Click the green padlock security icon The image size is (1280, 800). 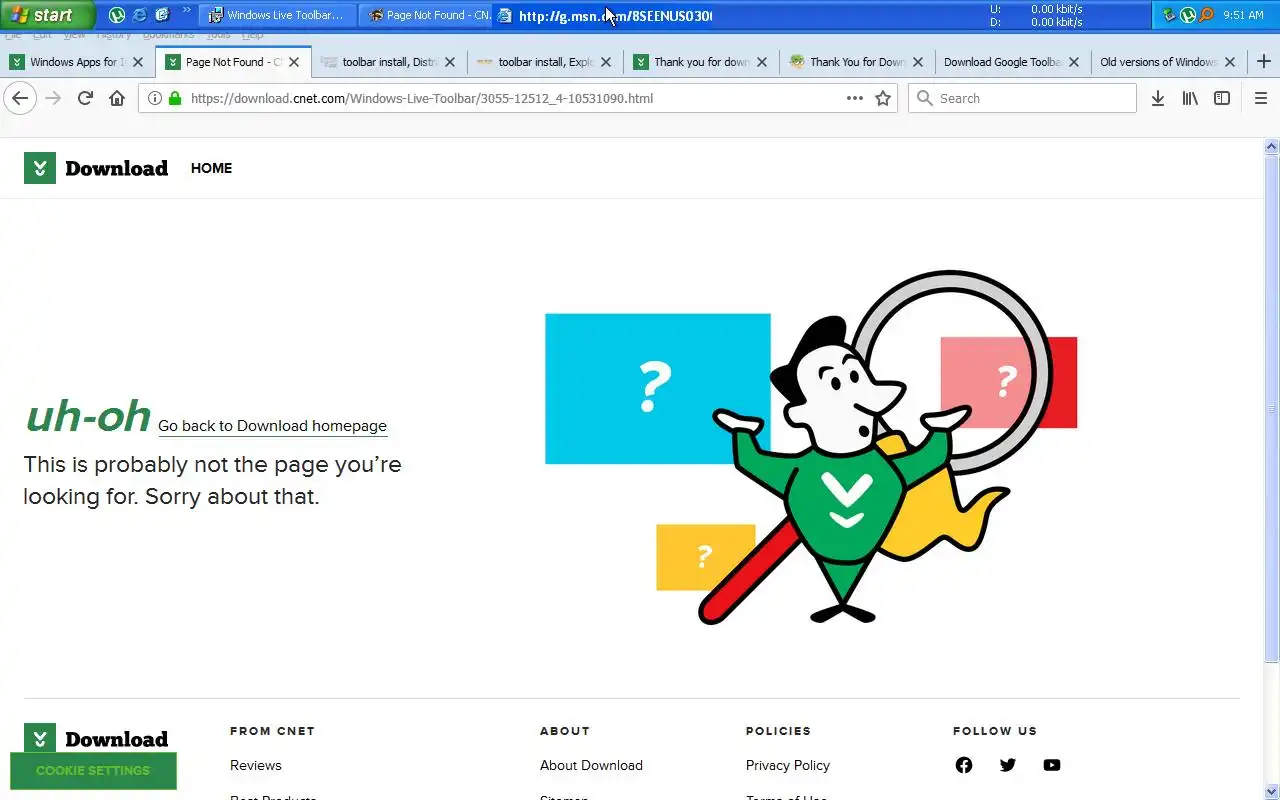click(175, 98)
